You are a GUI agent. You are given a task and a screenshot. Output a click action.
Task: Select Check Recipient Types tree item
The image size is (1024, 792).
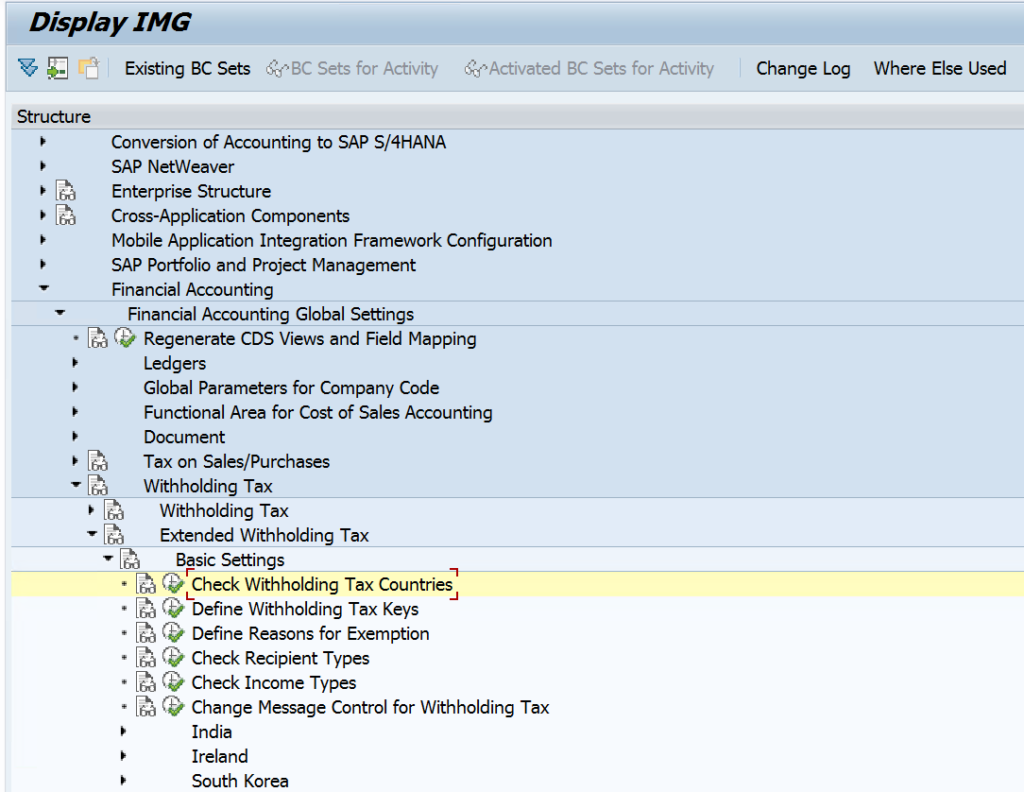click(x=280, y=657)
